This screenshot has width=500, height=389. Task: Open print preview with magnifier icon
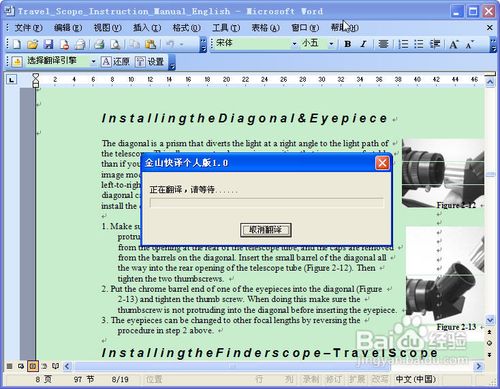tap(115, 44)
